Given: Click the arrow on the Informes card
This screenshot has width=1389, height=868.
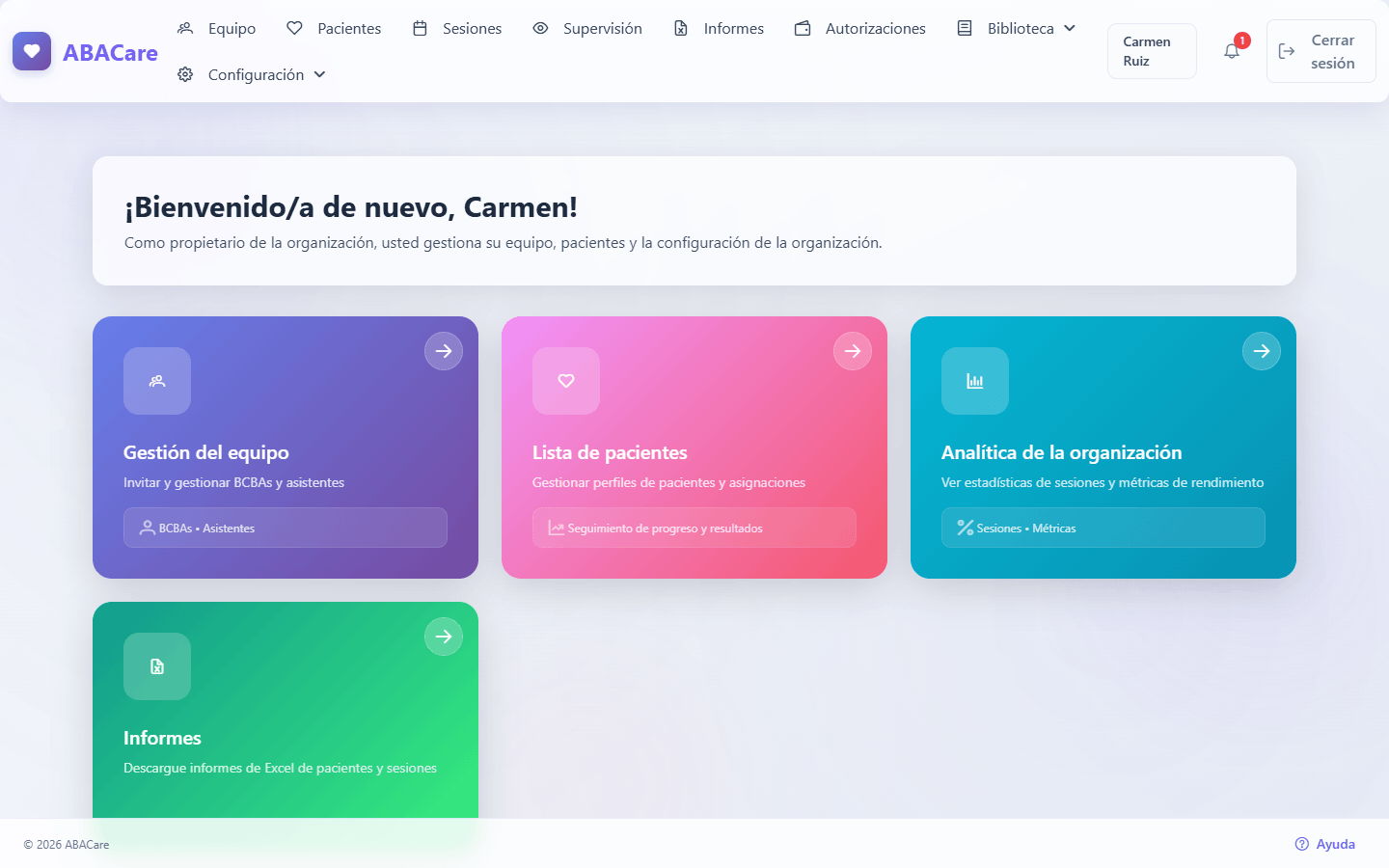Looking at the screenshot, I should (444, 637).
